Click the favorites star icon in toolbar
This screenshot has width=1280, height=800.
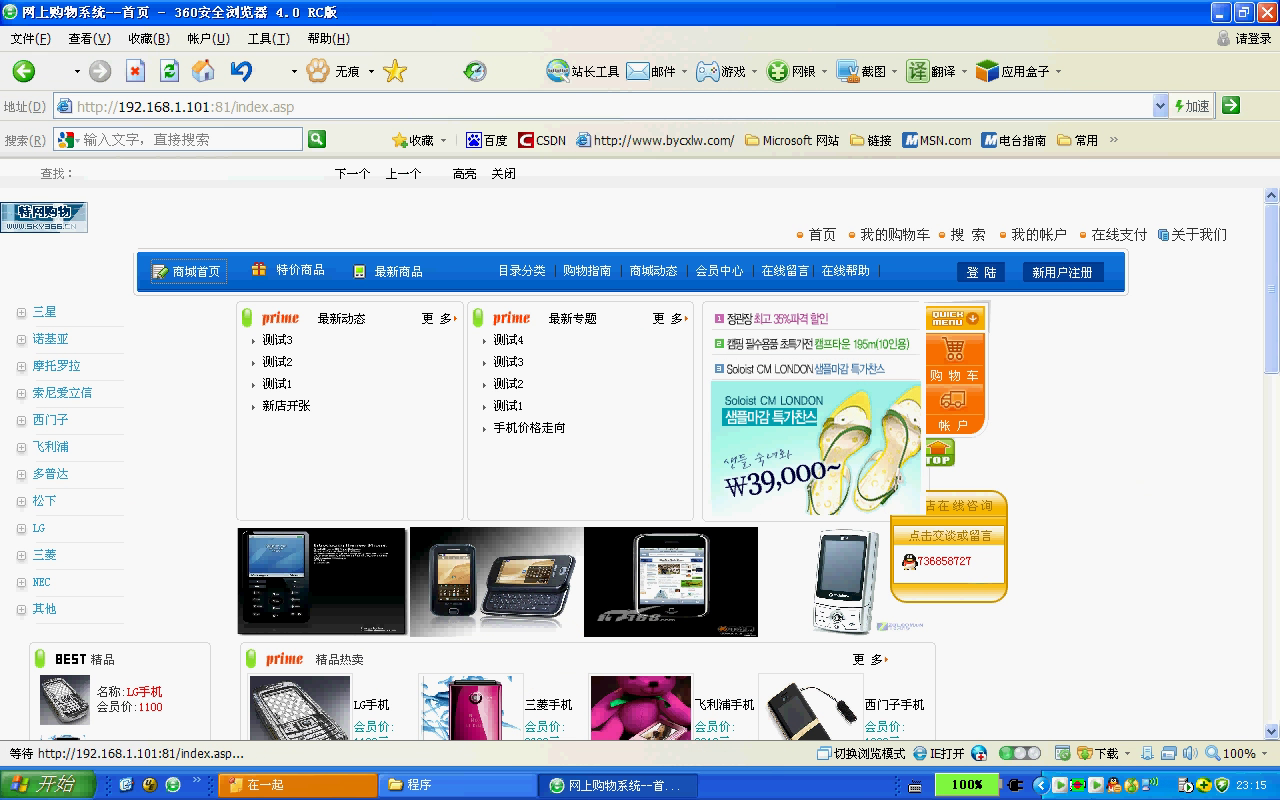(x=395, y=71)
